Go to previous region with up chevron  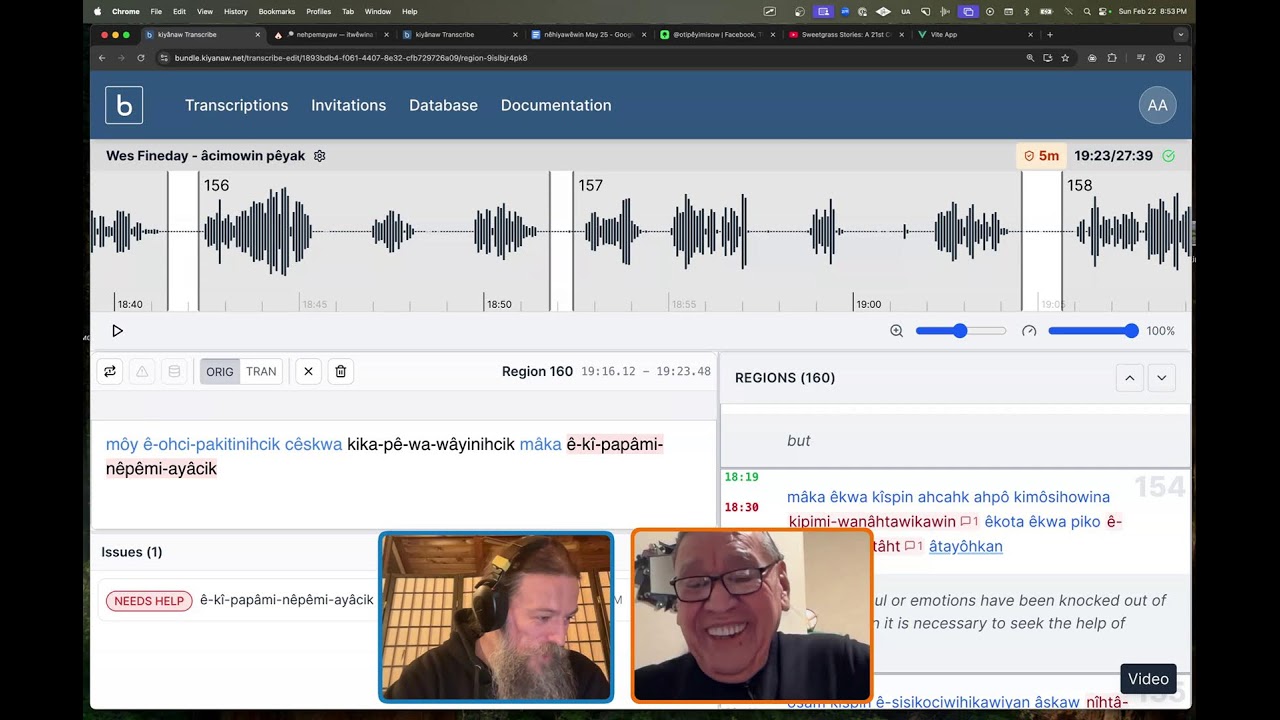[x=1130, y=378]
